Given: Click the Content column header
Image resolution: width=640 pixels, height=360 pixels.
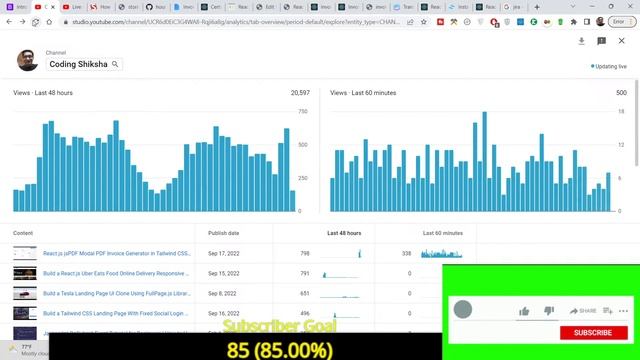Looking at the screenshot, I should click(23, 233).
